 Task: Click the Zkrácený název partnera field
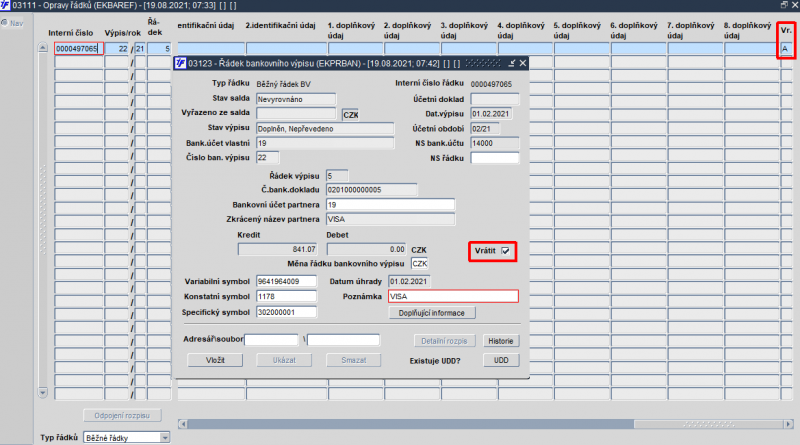pos(390,219)
